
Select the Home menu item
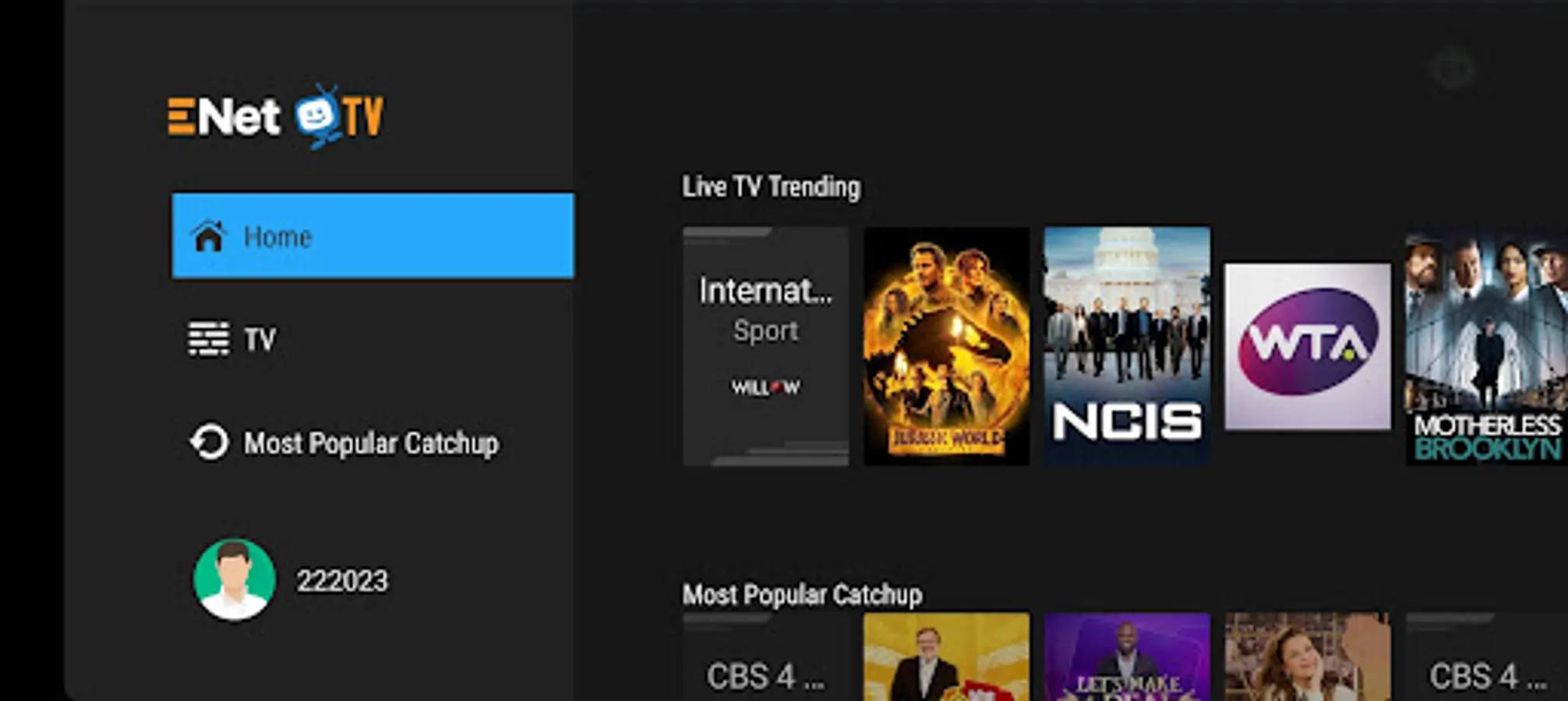click(x=373, y=236)
